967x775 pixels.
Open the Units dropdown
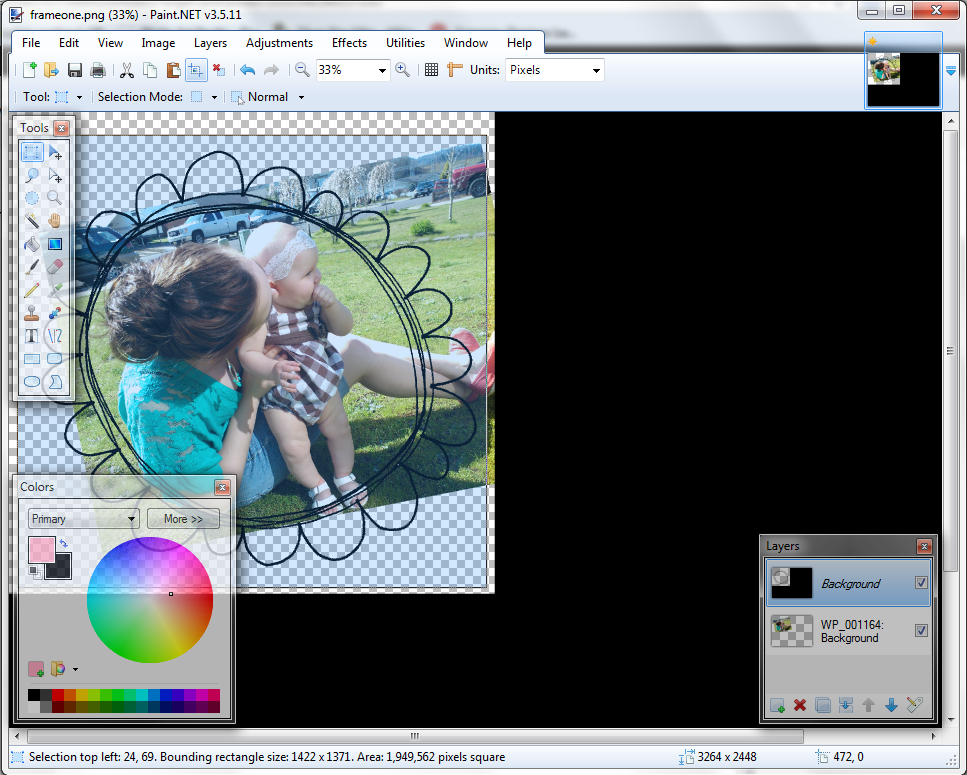(595, 70)
